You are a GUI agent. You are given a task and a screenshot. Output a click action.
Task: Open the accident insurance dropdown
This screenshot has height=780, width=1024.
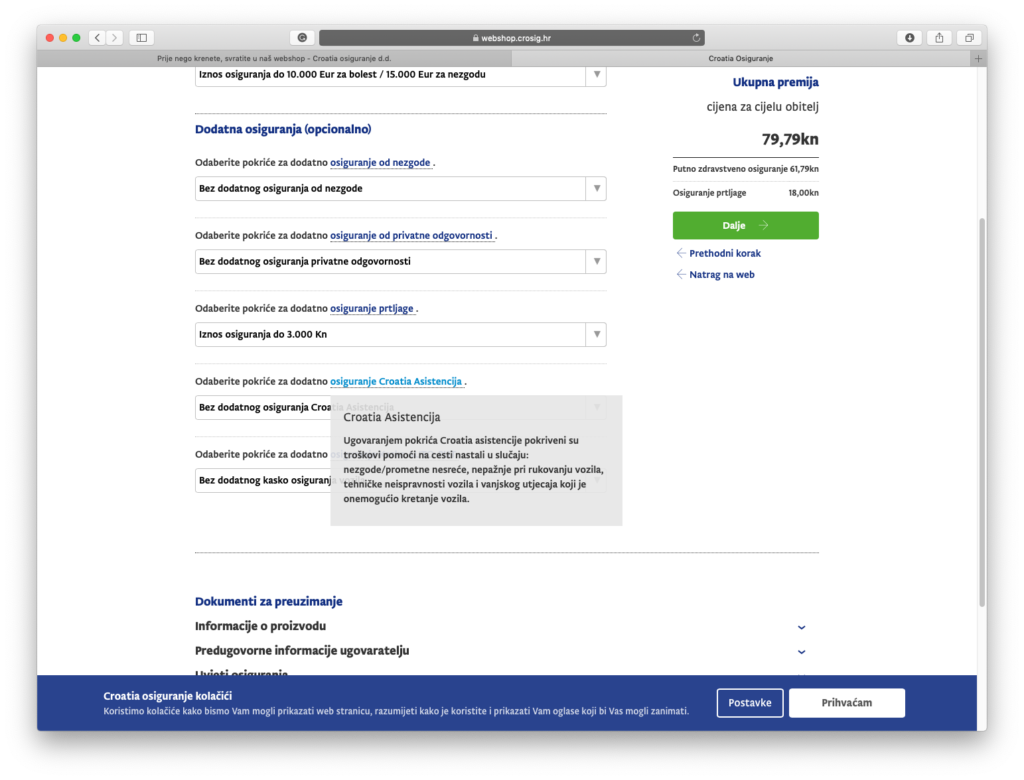tap(400, 189)
